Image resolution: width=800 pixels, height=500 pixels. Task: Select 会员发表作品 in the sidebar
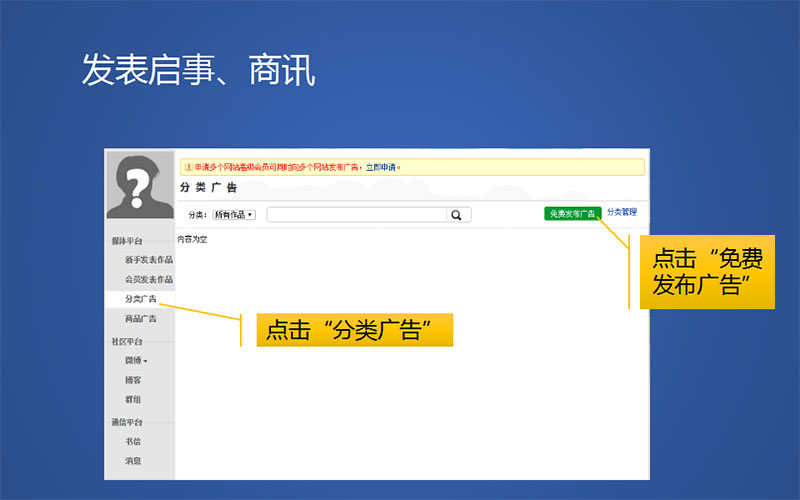[x=148, y=280]
